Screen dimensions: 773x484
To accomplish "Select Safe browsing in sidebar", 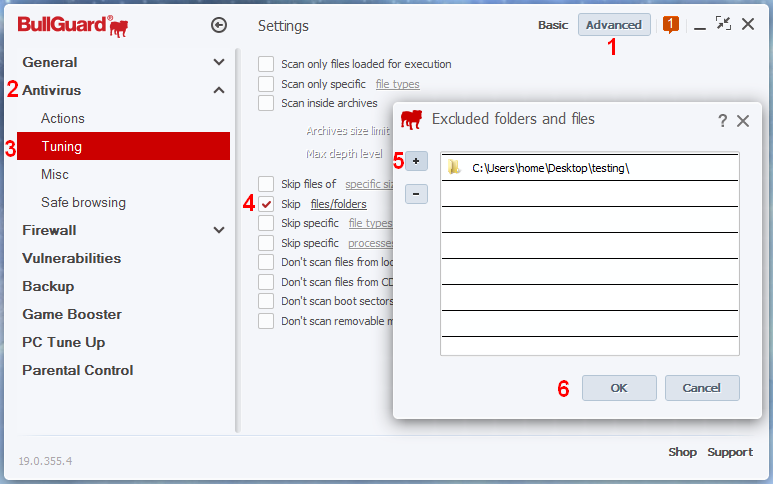I will (x=83, y=202).
